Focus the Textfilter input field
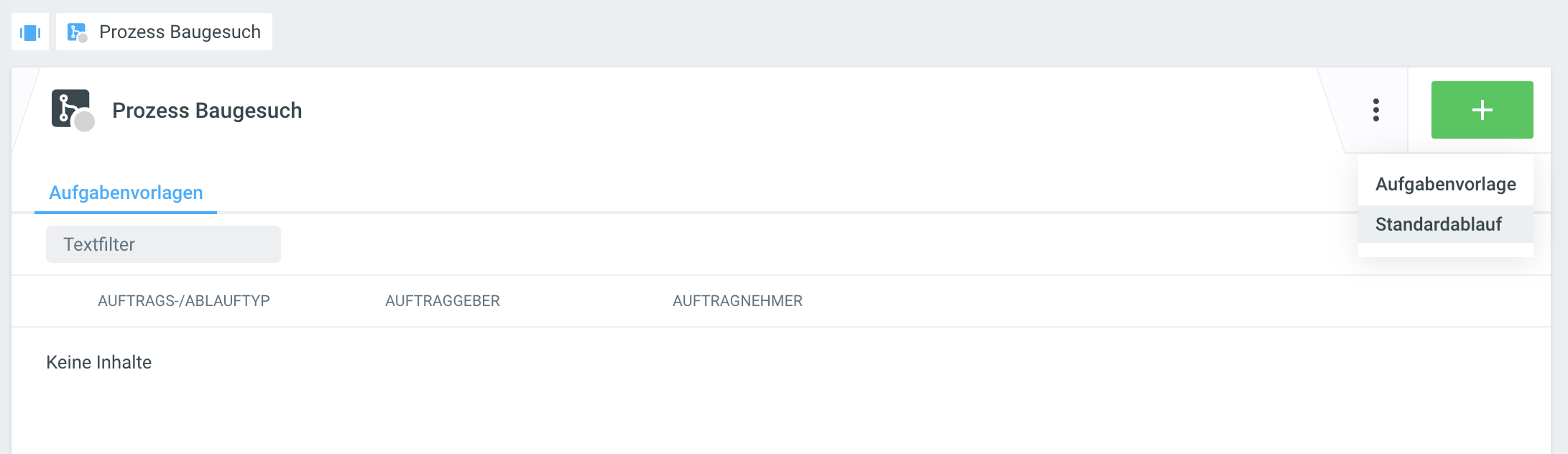The width and height of the screenshot is (1568, 454). (163, 244)
